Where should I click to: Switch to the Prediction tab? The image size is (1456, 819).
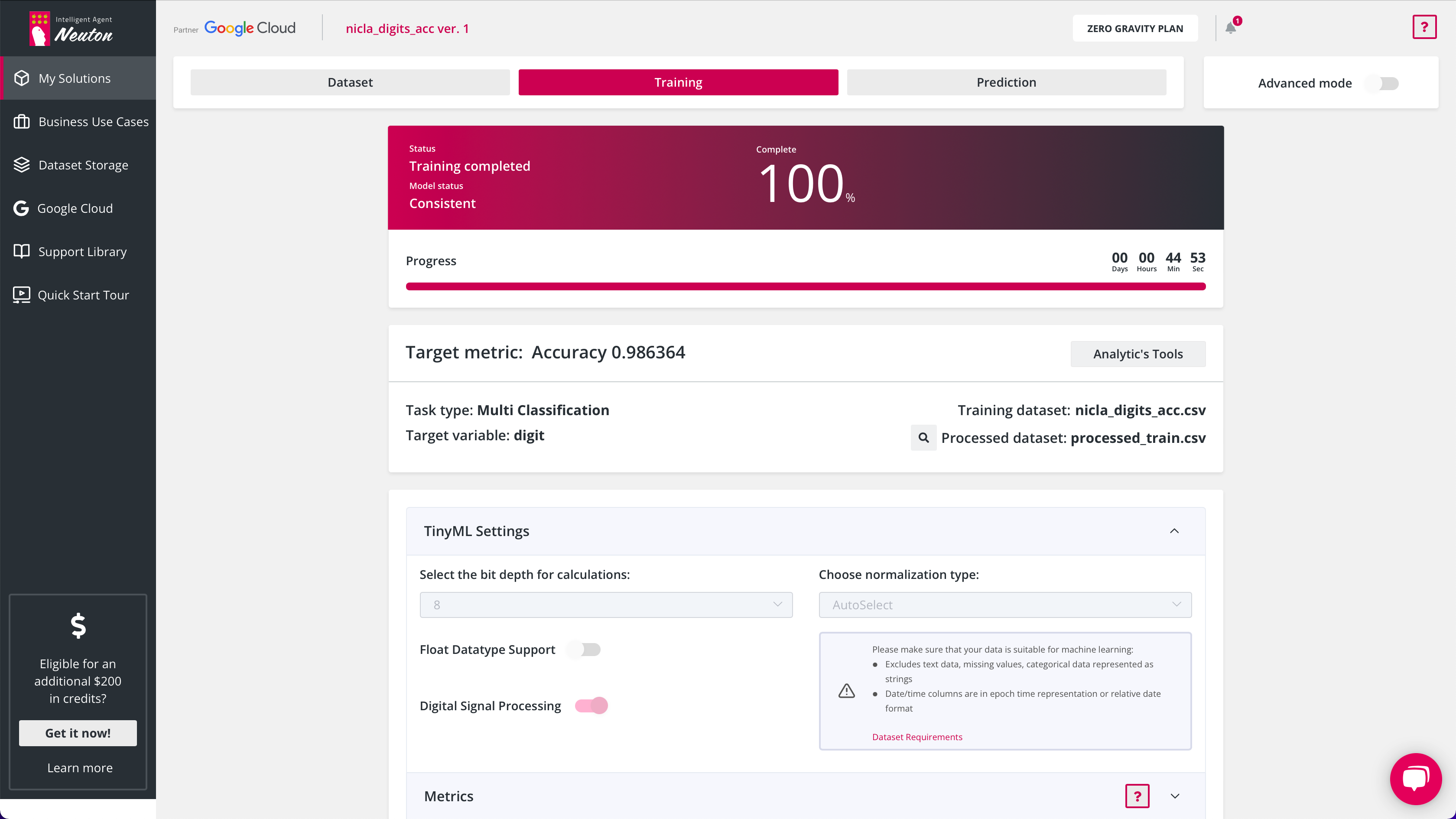(x=1006, y=82)
